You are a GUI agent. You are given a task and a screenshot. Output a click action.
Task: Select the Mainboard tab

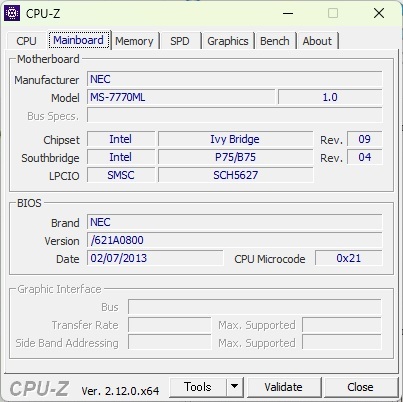79,40
